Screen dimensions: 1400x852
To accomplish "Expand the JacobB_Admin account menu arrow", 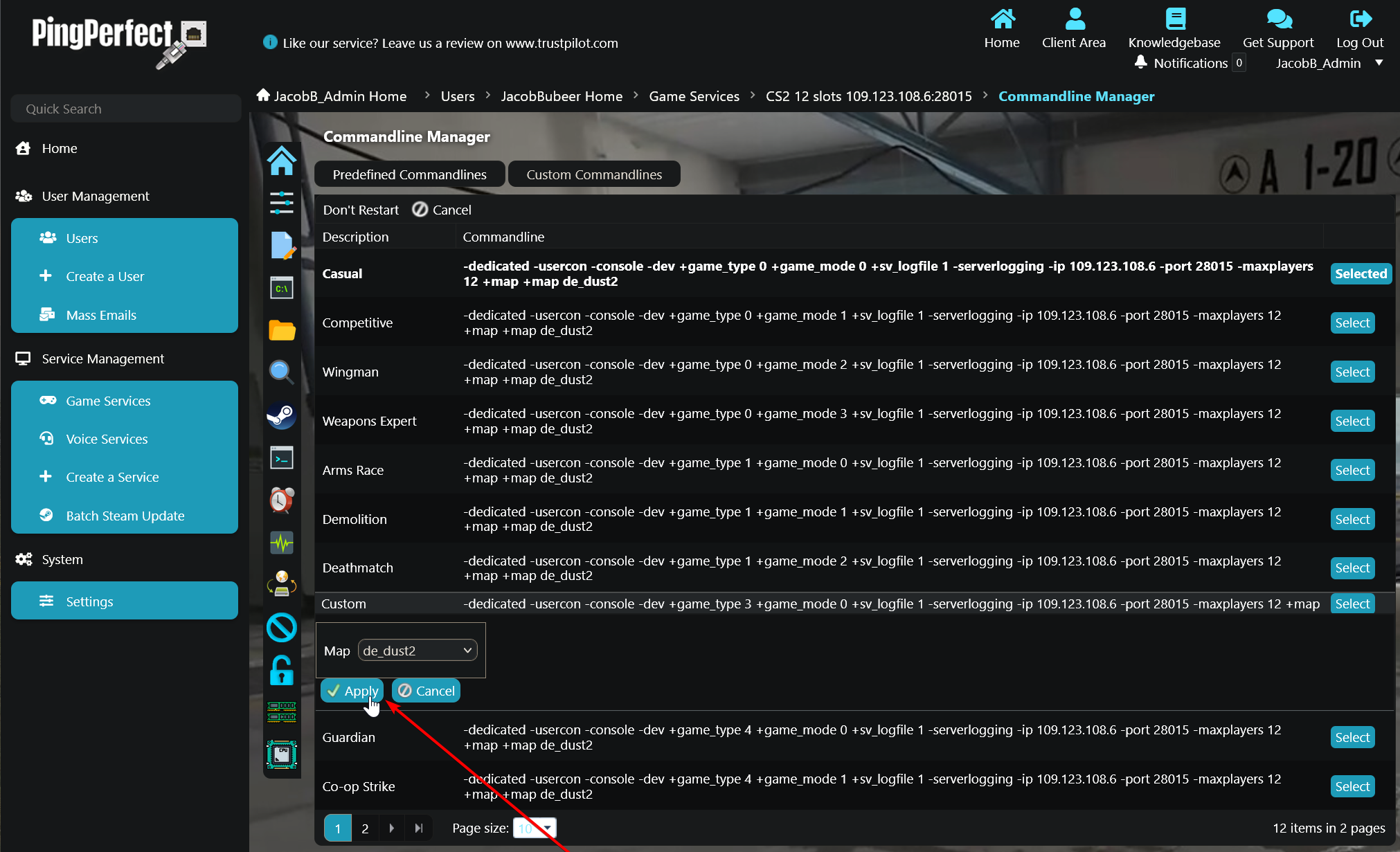I will click(1379, 63).
